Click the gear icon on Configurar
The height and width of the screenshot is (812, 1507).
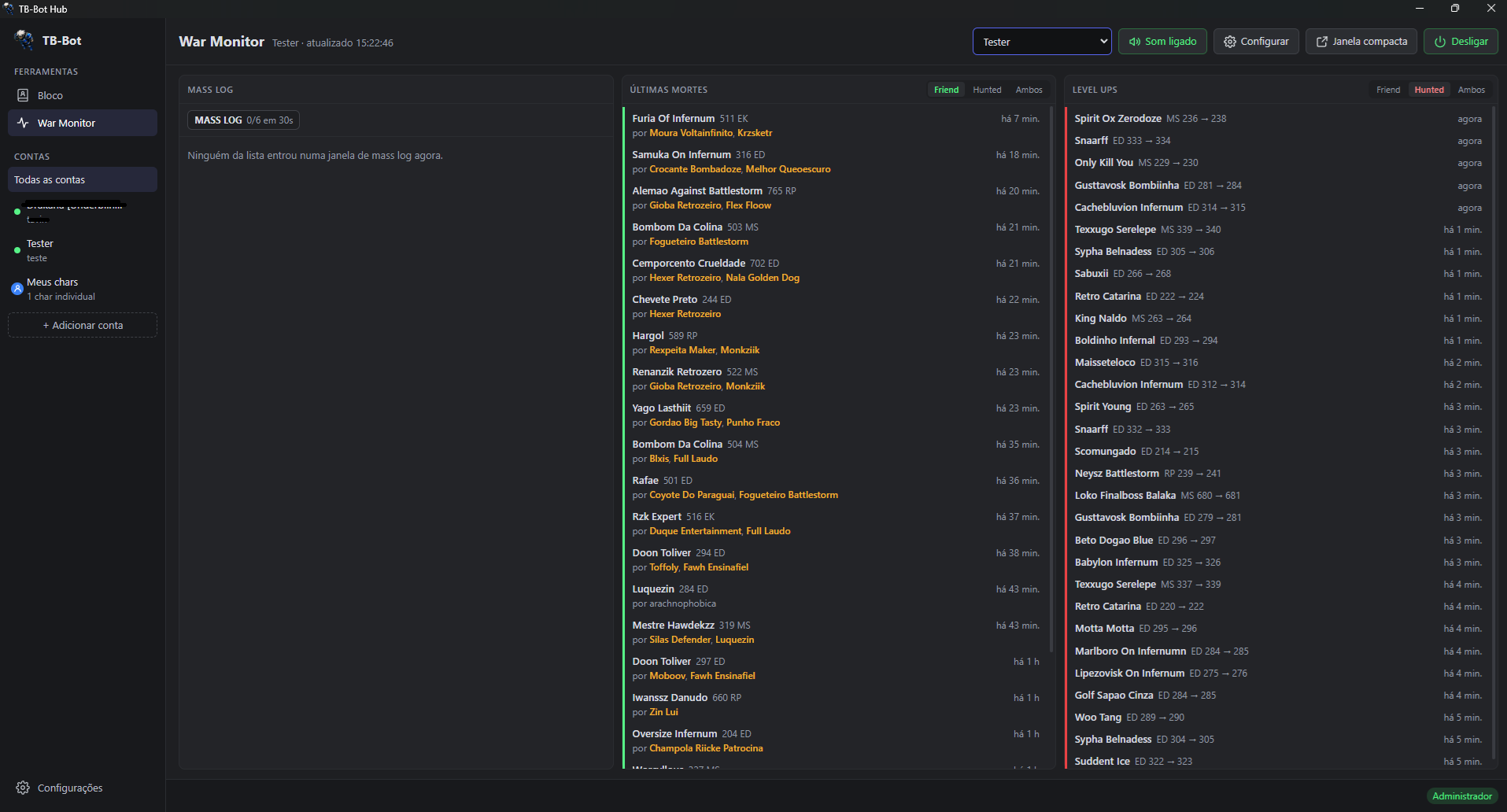pos(1230,42)
